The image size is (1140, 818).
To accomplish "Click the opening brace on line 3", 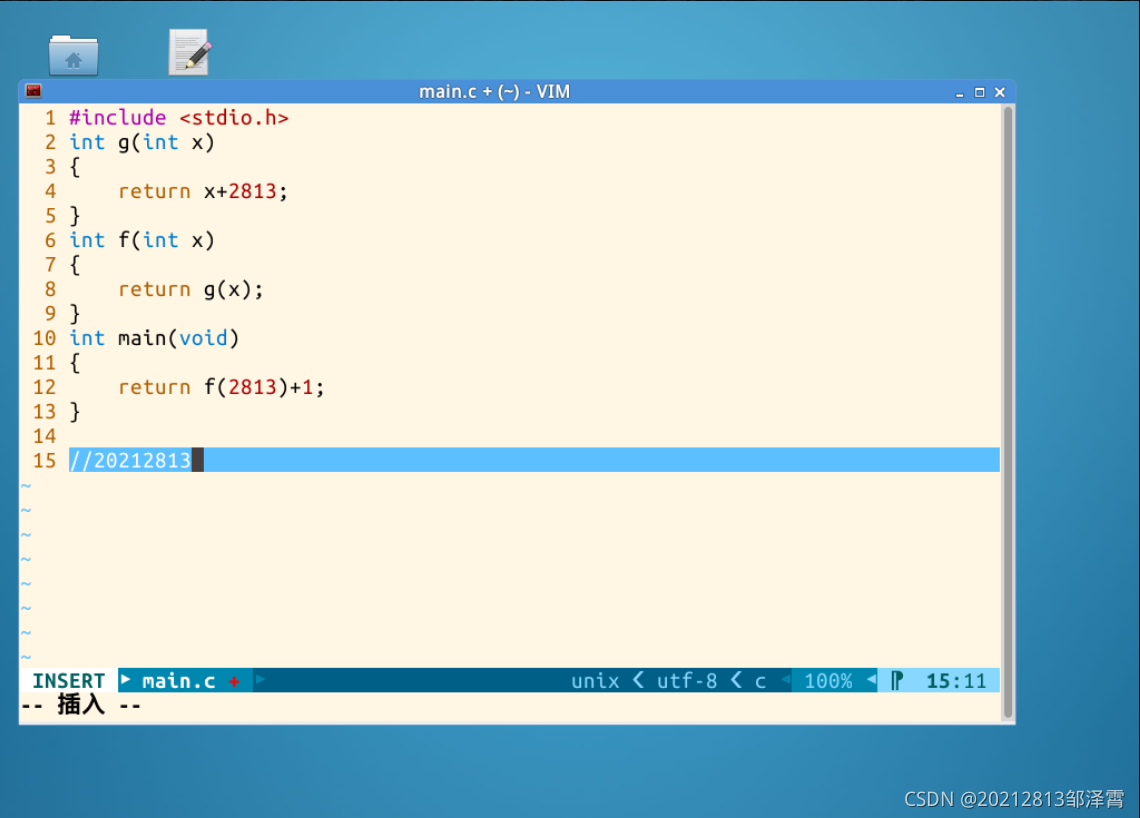I will point(74,167).
